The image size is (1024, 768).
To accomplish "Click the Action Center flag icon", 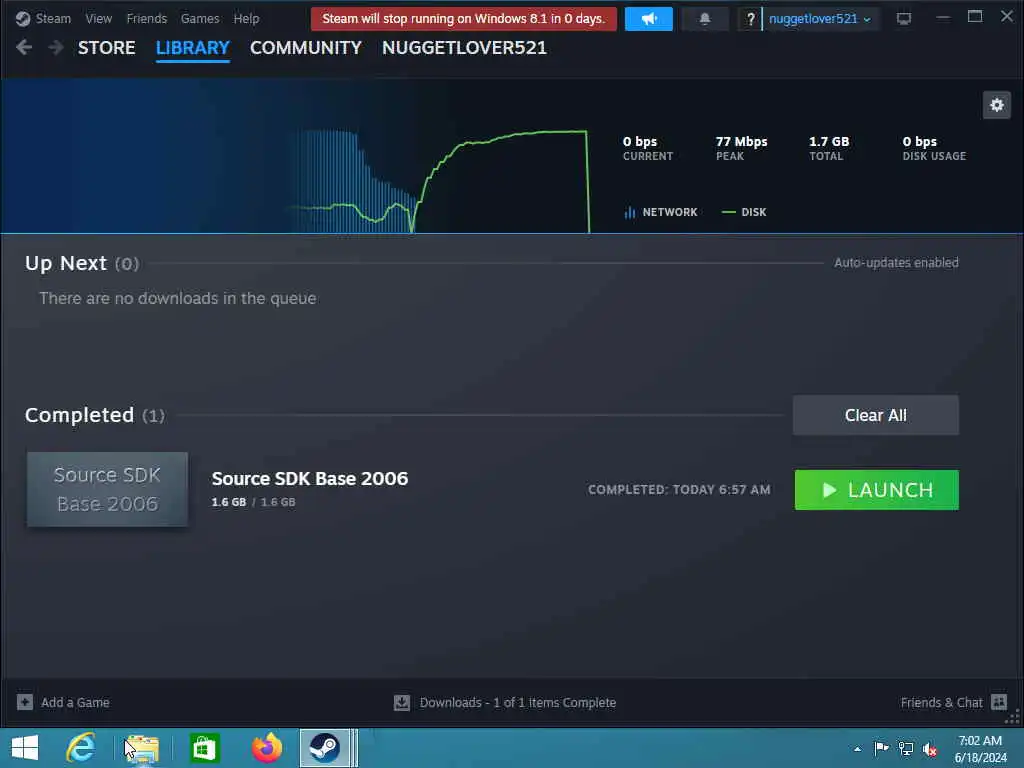I will (x=881, y=748).
